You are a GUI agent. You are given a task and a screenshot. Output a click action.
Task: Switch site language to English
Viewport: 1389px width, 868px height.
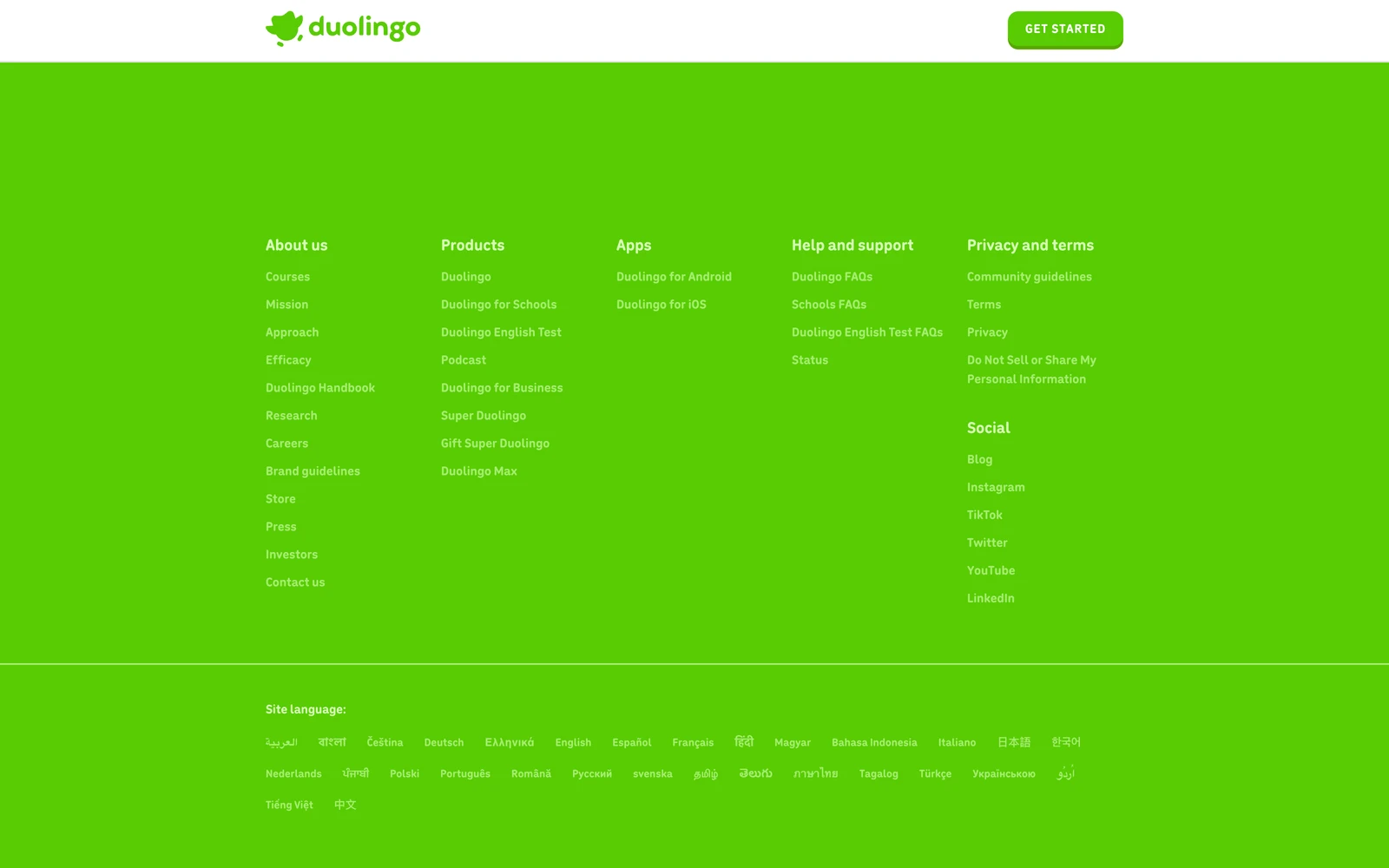pos(573,743)
